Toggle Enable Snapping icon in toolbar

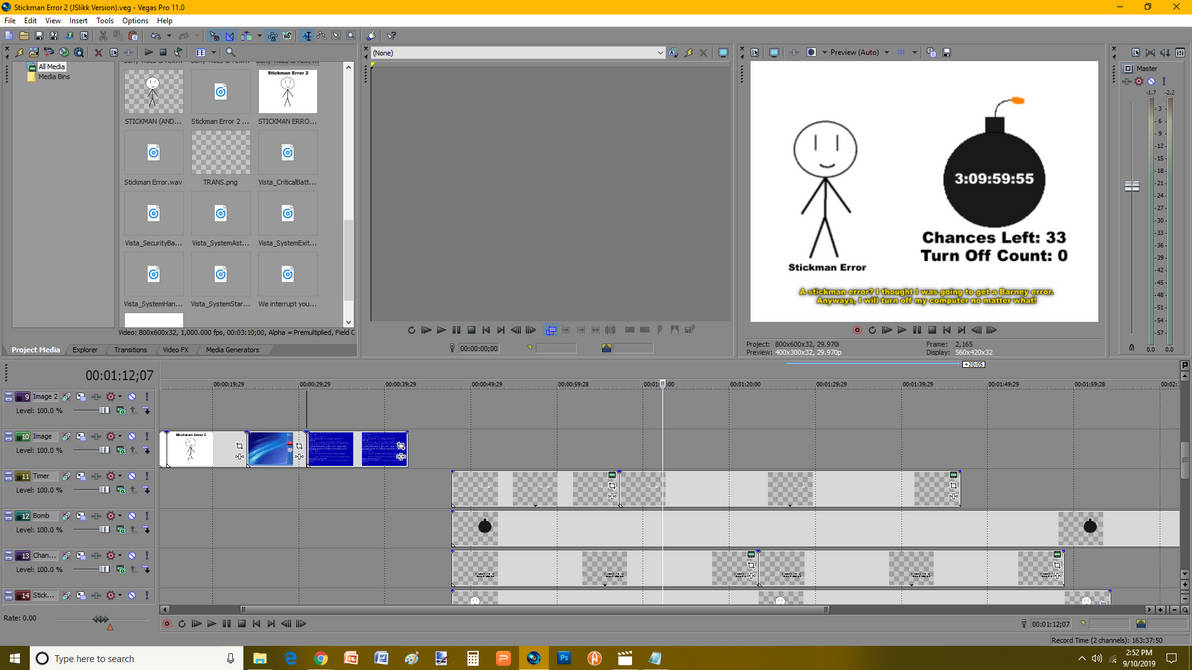point(214,36)
